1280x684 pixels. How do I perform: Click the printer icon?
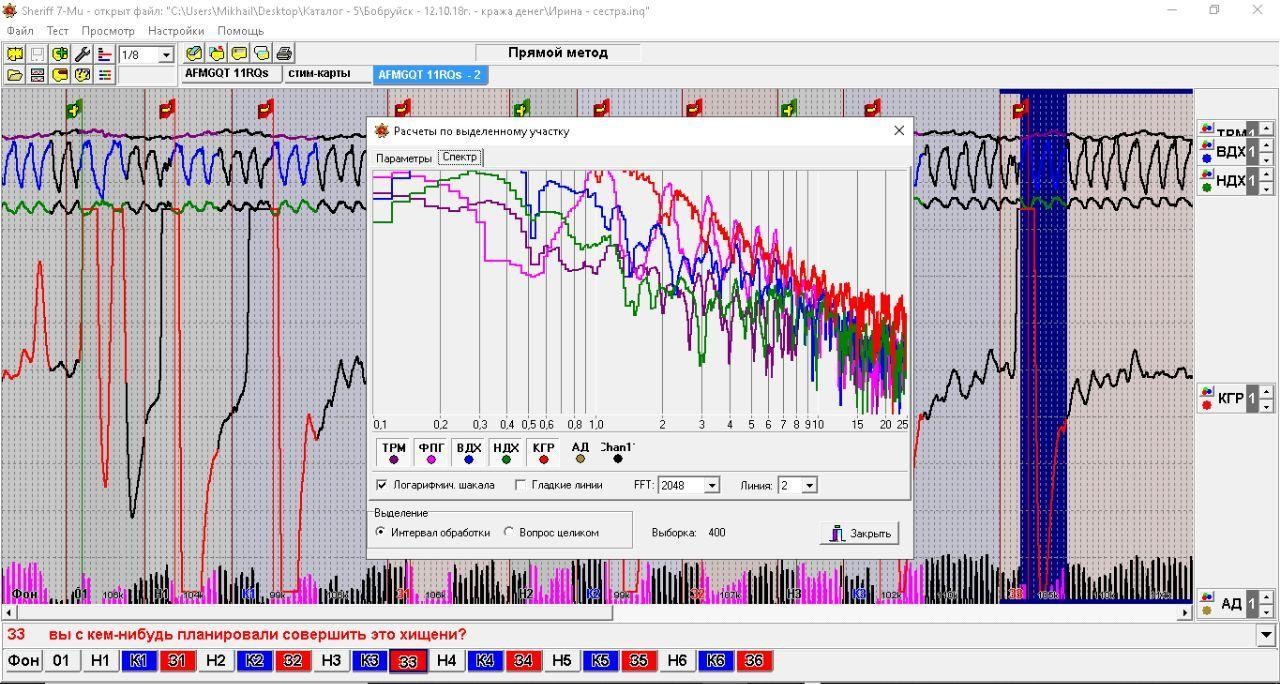(284, 54)
